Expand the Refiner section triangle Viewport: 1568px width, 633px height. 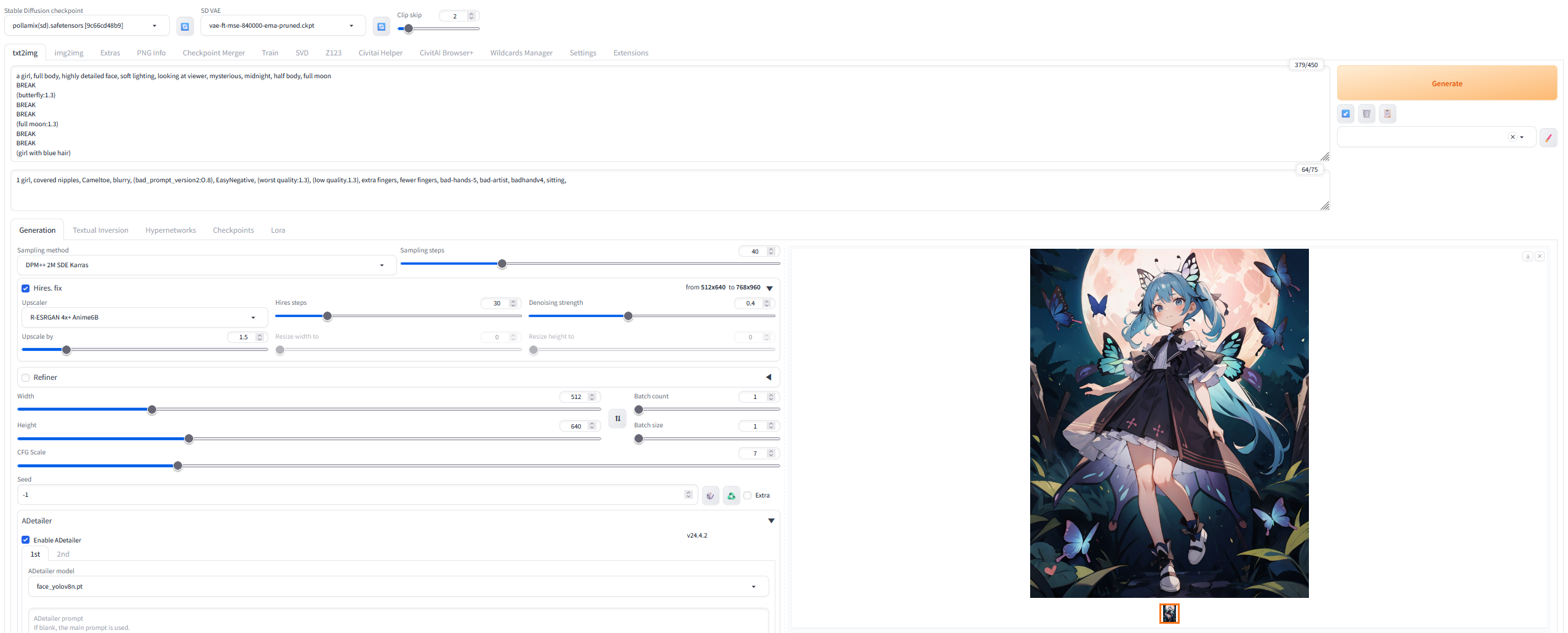pos(769,377)
